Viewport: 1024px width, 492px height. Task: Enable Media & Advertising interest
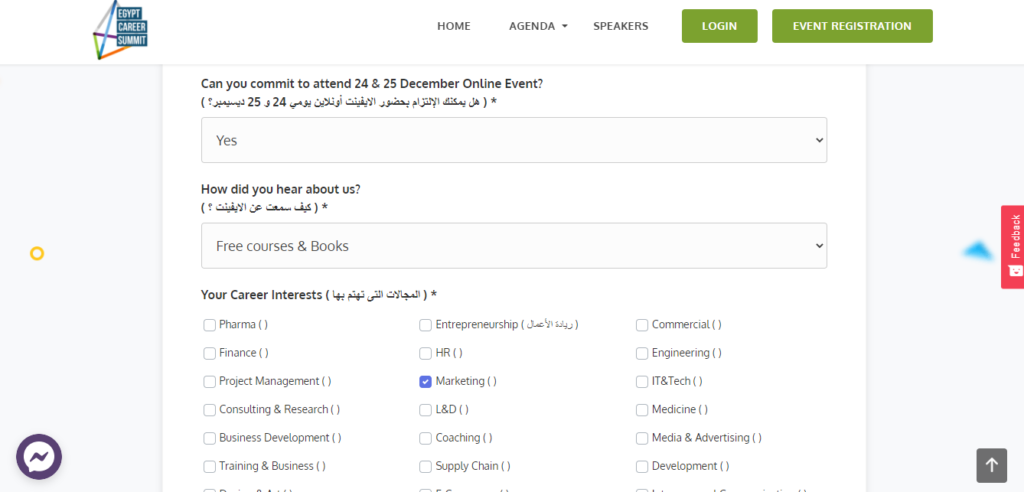pos(642,438)
